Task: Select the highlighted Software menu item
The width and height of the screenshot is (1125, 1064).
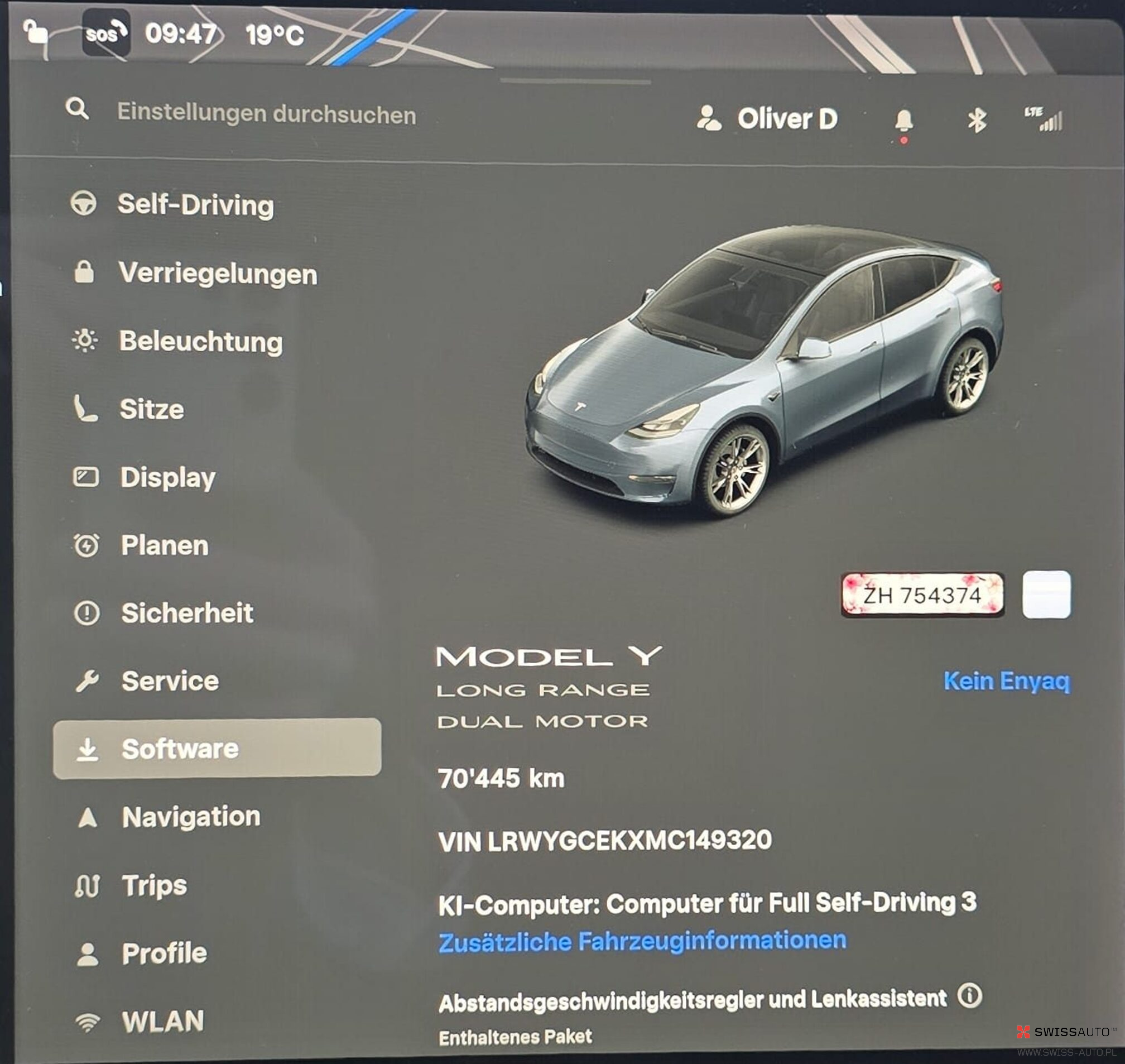Action: [217, 749]
